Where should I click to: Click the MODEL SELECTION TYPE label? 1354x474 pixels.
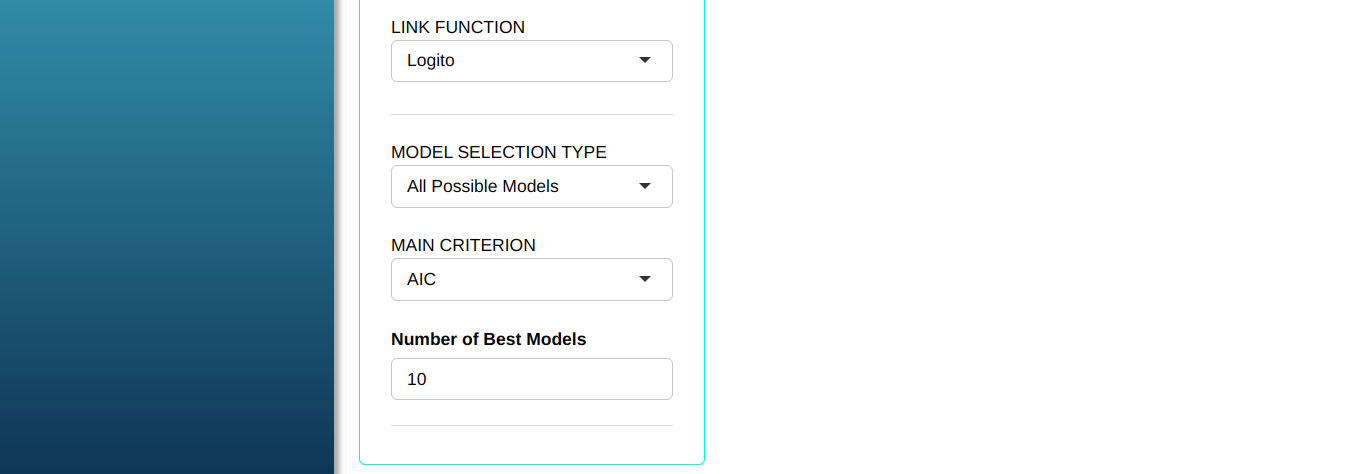click(499, 153)
